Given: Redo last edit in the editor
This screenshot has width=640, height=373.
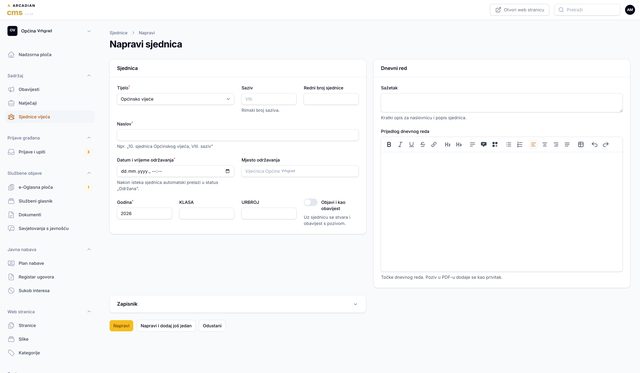Looking at the screenshot, I should click(606, 144).
